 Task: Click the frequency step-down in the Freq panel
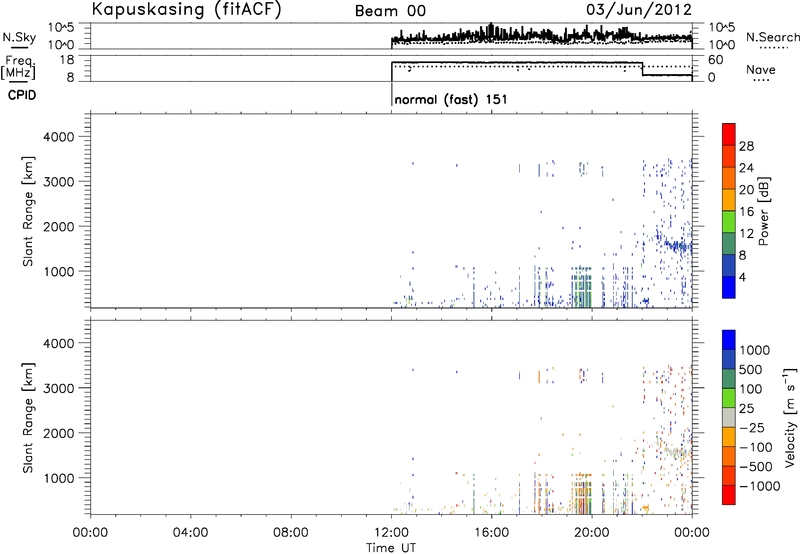tap(642, 69)
